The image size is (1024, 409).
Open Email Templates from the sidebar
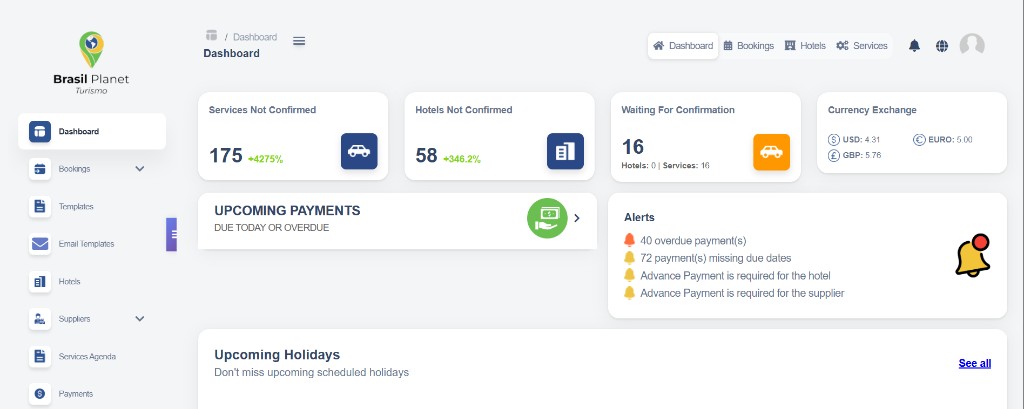86,244
